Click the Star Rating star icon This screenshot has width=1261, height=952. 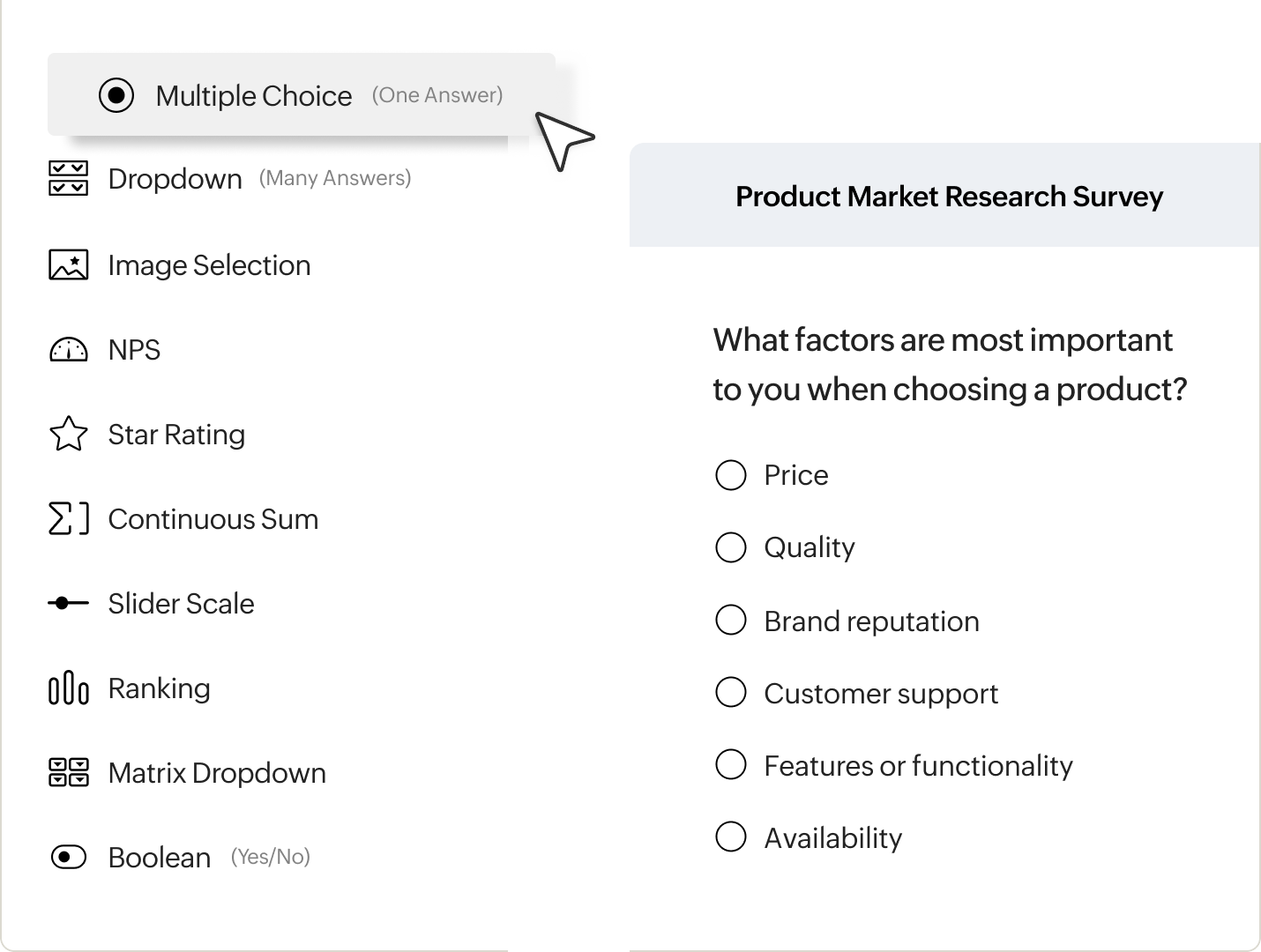point(68,434)
